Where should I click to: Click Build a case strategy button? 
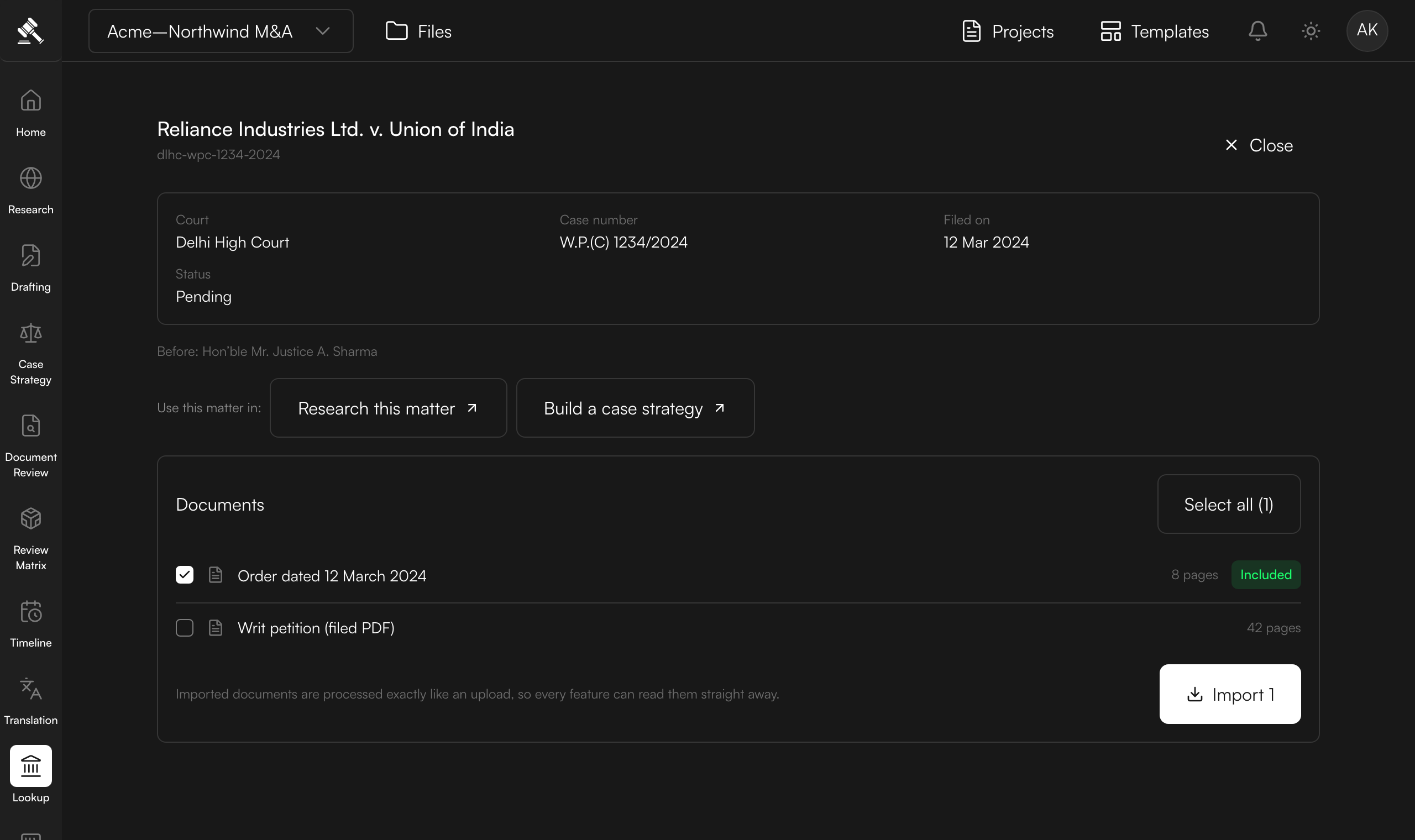click(635, 408)
